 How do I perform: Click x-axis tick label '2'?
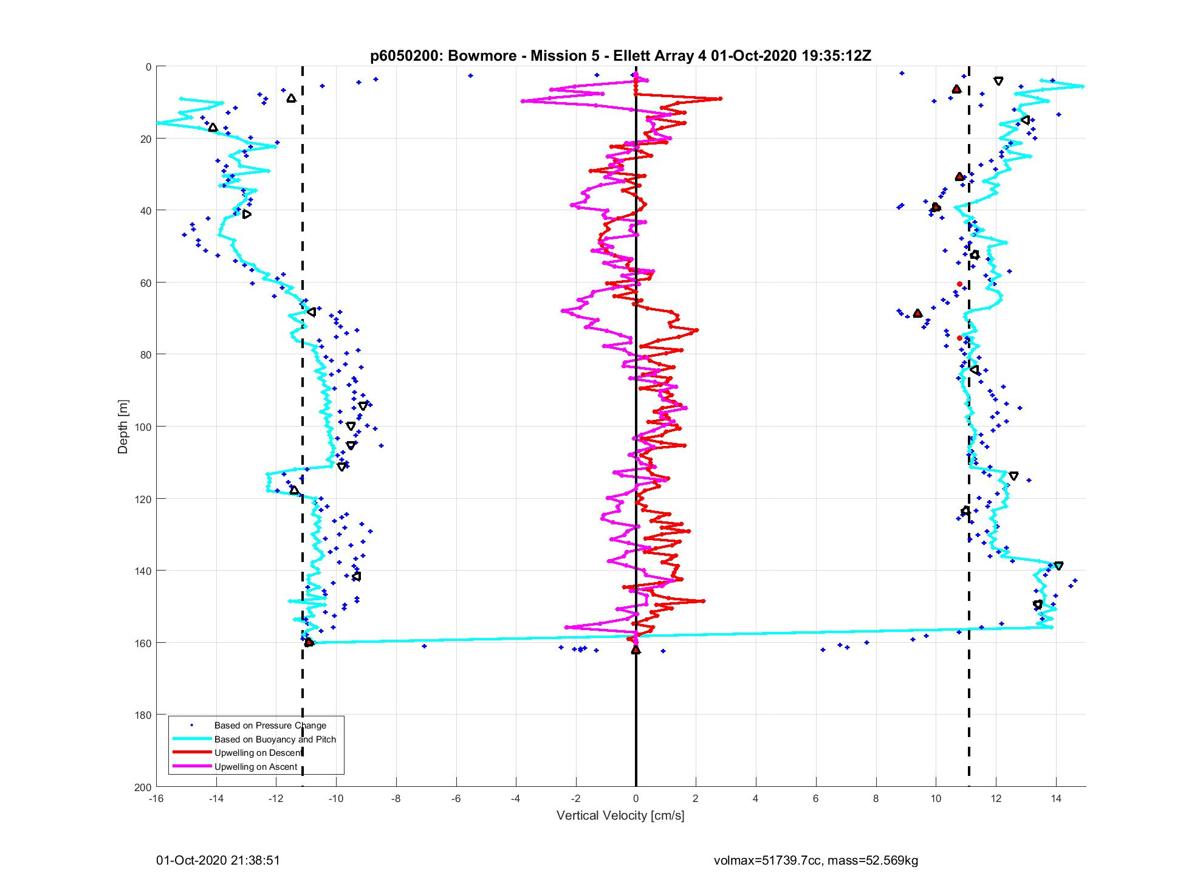(696, 800)
